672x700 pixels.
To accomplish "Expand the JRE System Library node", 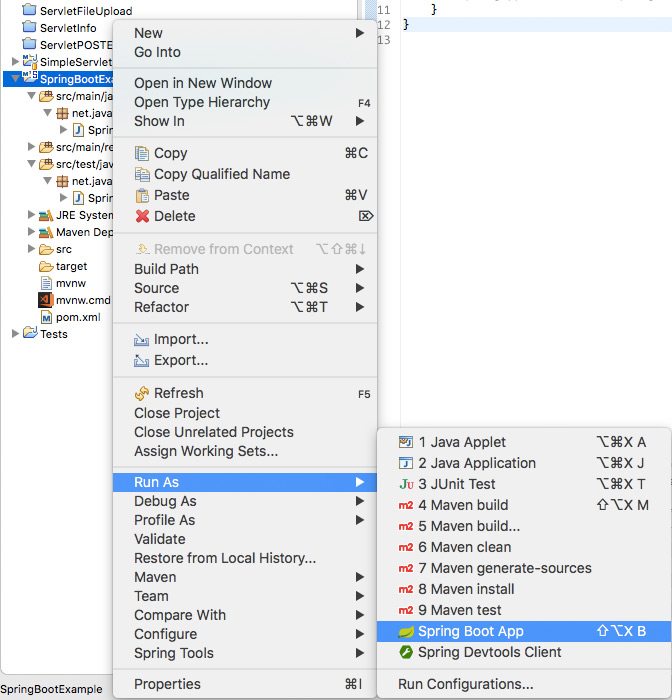I will point(31,215).
